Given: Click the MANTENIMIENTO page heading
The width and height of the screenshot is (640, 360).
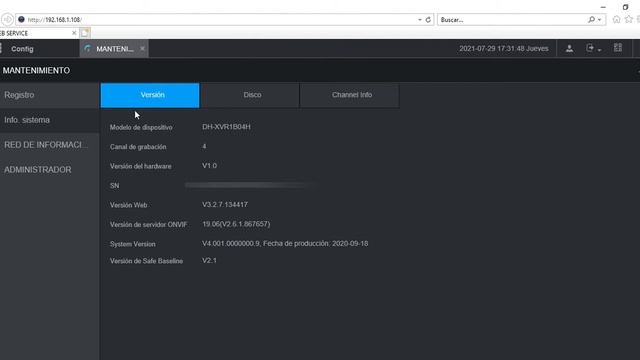Looking at the screenshot, I should [x=36, y=71].
